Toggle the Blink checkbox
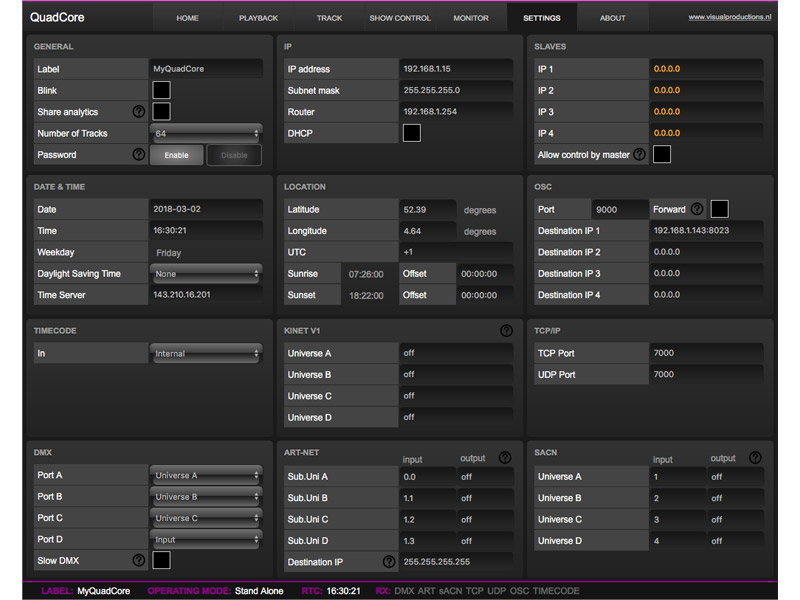 [x=162, y=90]
